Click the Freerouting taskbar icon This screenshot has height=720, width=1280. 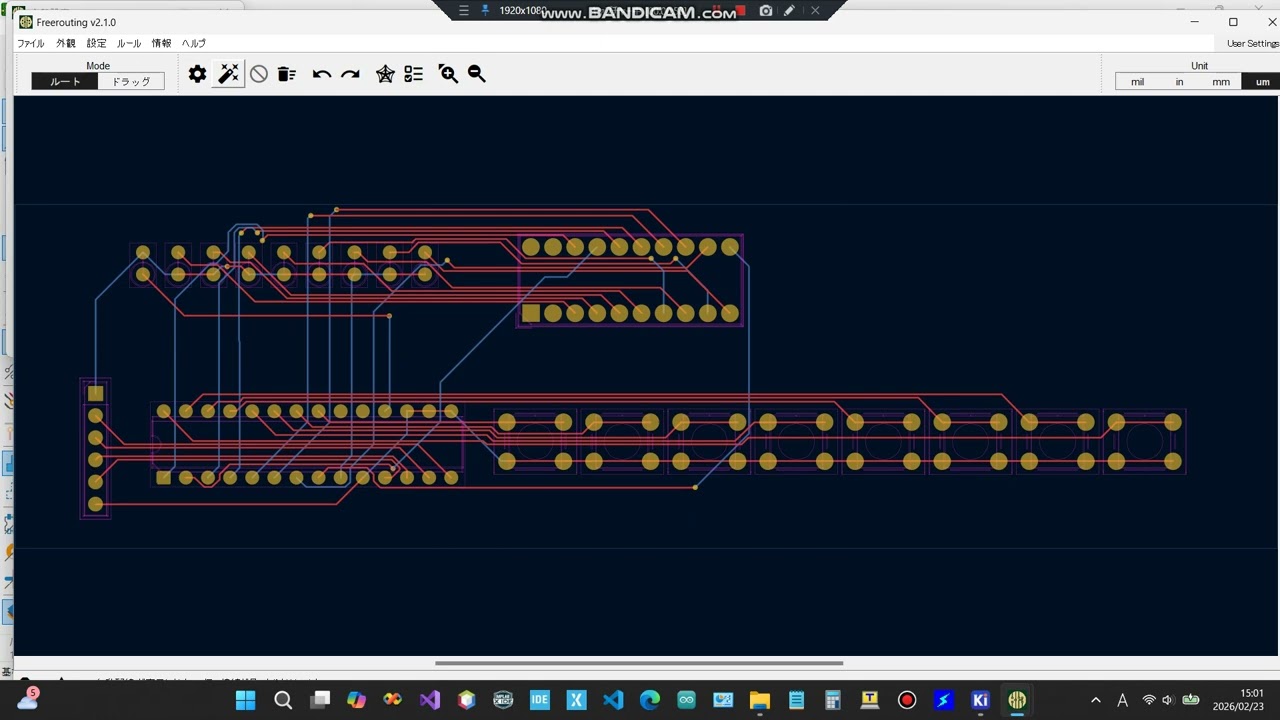pos(1017,700)
